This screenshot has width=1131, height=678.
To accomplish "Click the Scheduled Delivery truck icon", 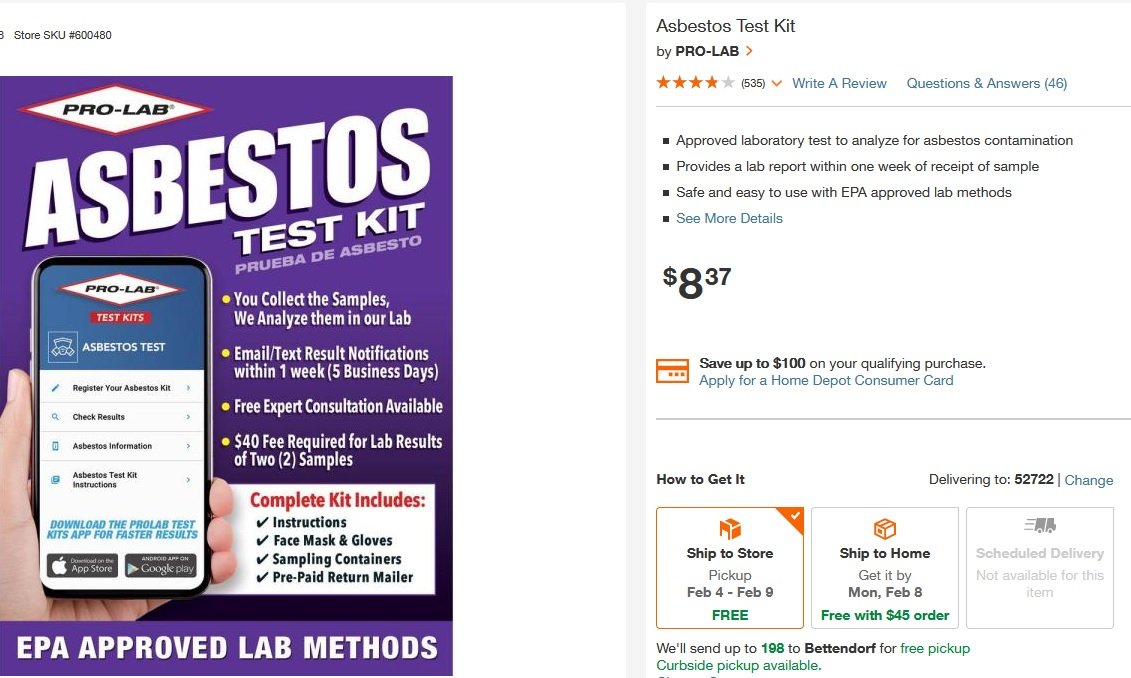I will (1040, 525).
